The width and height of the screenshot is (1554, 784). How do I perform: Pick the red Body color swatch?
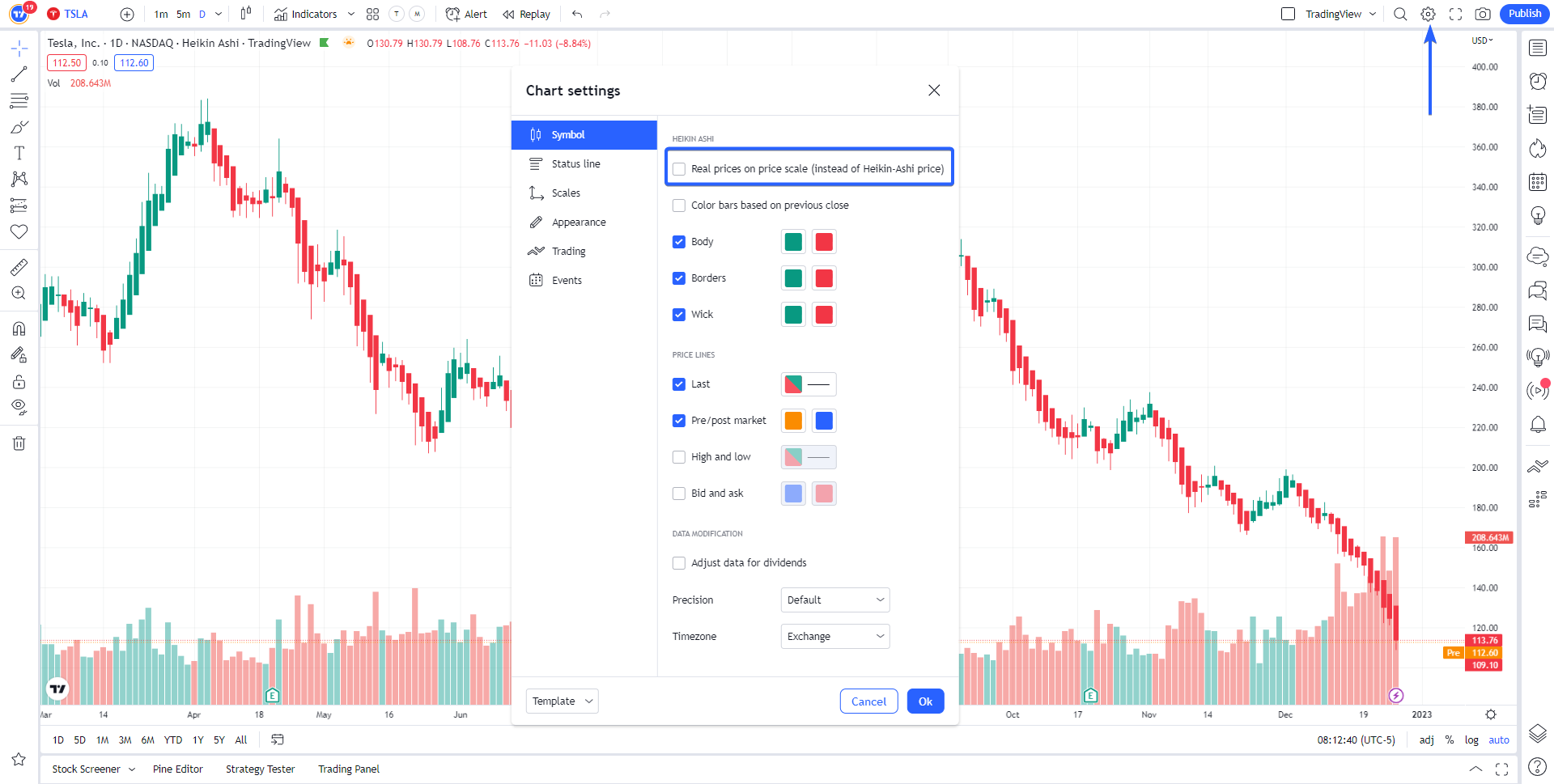click(x=824, y=242)
